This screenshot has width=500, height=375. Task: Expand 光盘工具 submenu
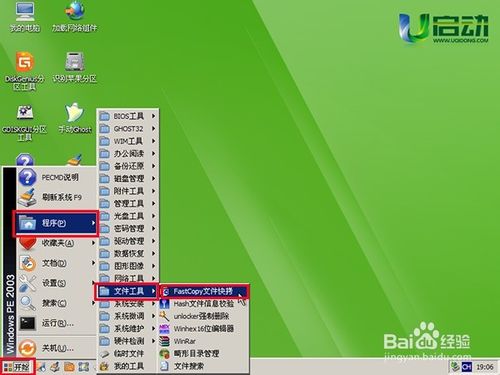click(x=128, y=216)
